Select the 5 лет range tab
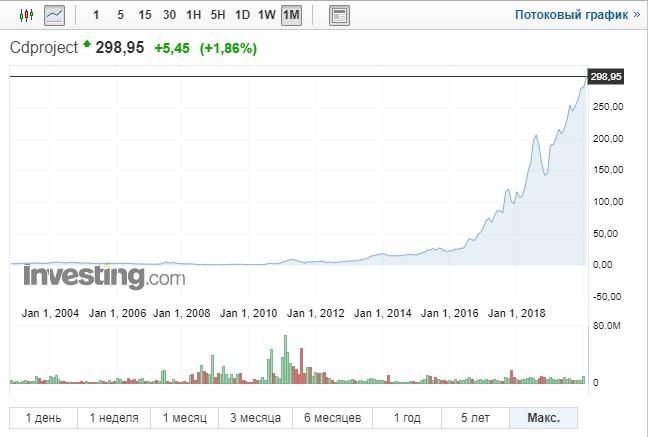Image resolution: width=648 pixels, height=437 pixels. point(476,418)
